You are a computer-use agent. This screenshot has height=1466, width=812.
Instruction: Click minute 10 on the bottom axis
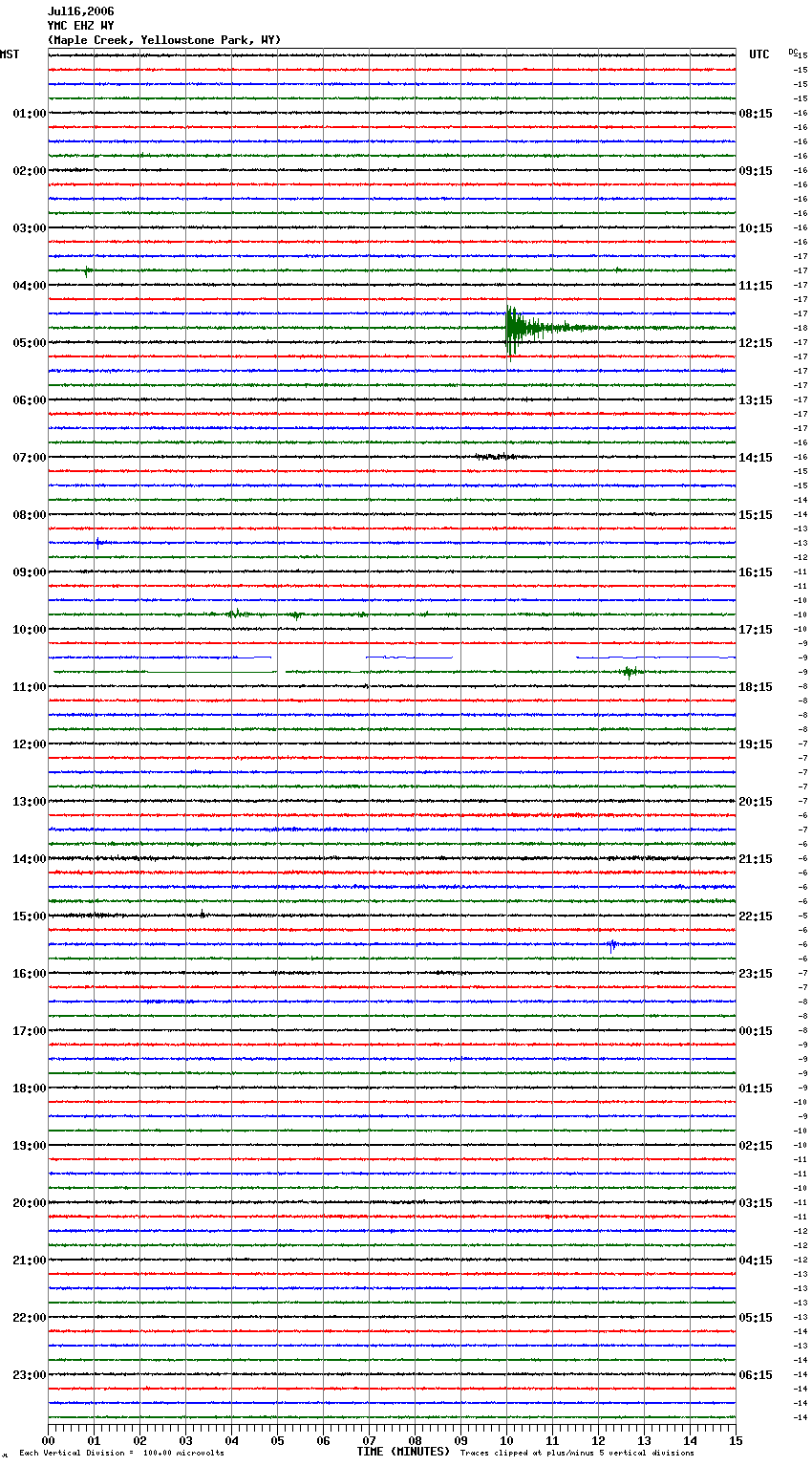click(506, 1440)
